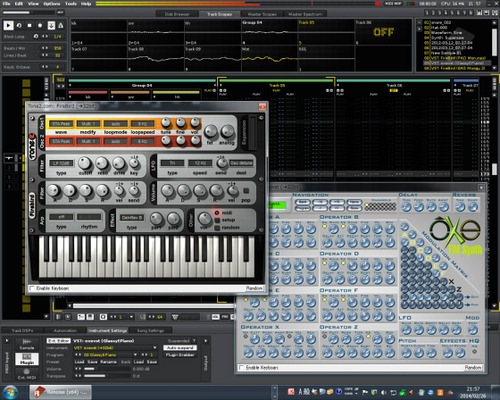Switch to the Master Spectrum tab

pyautogui.click(x=305, y=14)
